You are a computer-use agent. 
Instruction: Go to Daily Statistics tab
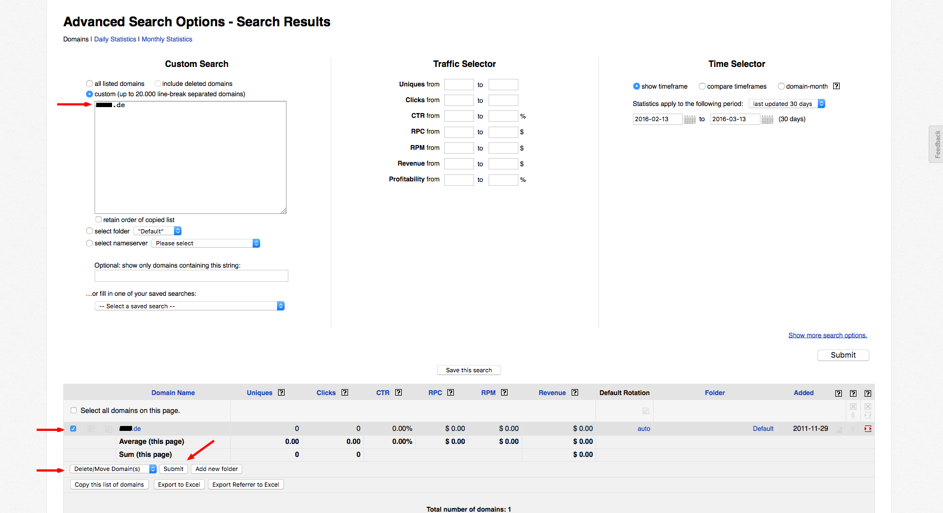coord(115,39)
